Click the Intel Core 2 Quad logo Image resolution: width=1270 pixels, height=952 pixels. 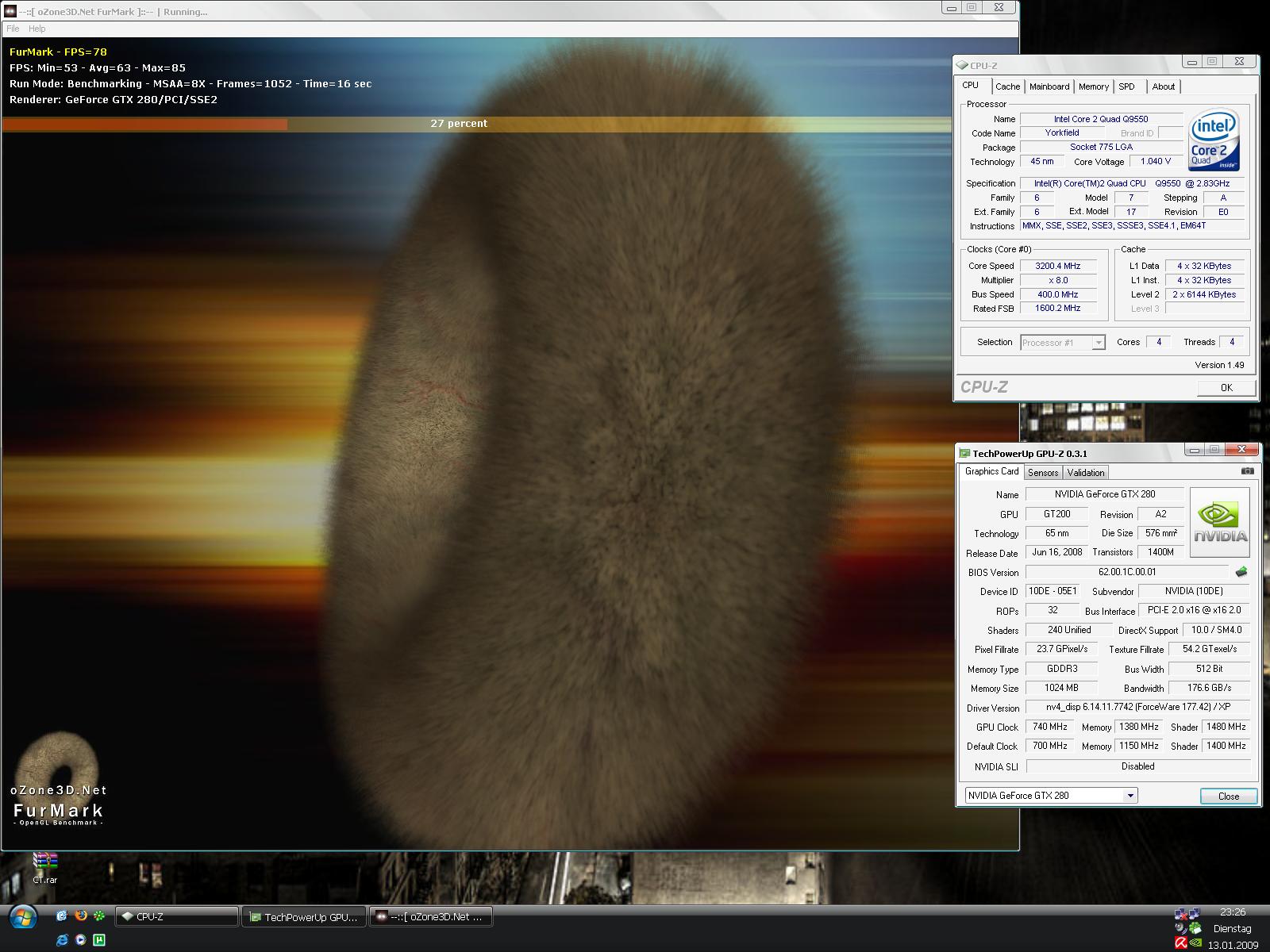coord(1214,140)
